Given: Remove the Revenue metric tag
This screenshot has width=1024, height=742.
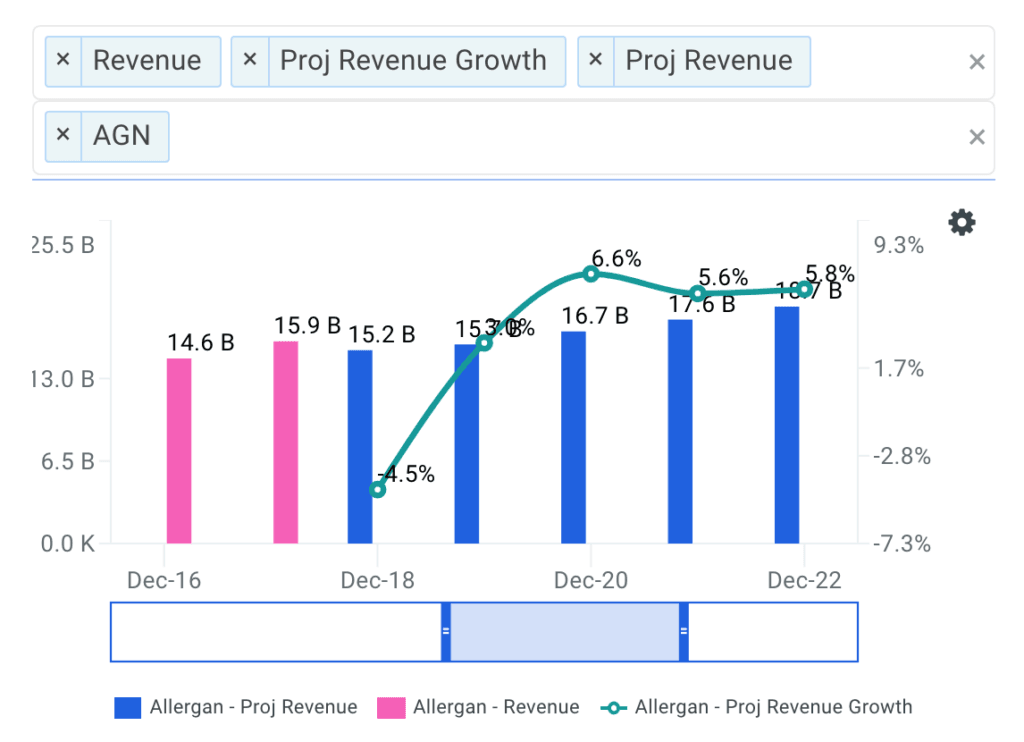Looking at the screenshot, I should tap(63, 60).
